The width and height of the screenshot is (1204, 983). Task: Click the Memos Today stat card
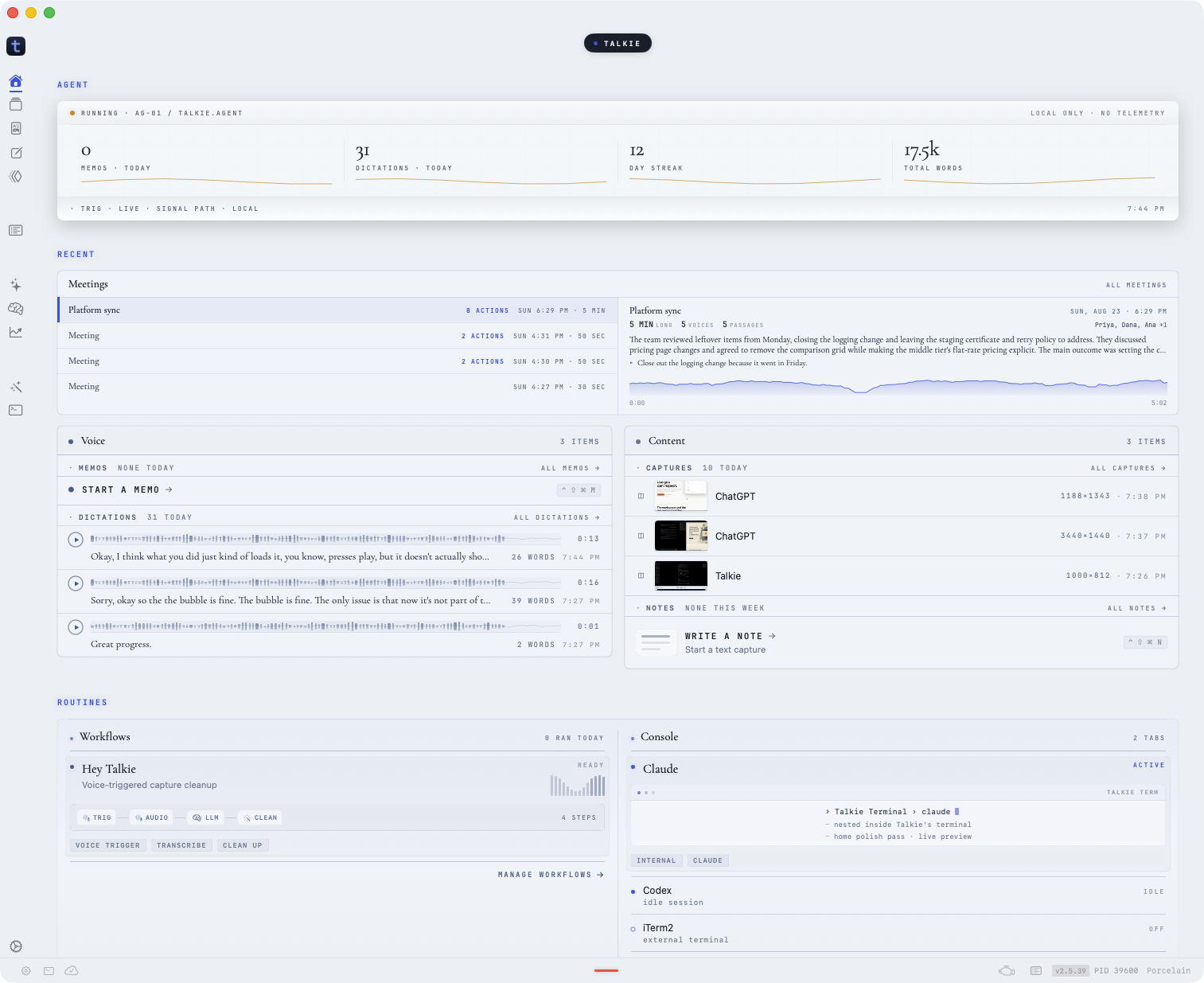(207, 162)
